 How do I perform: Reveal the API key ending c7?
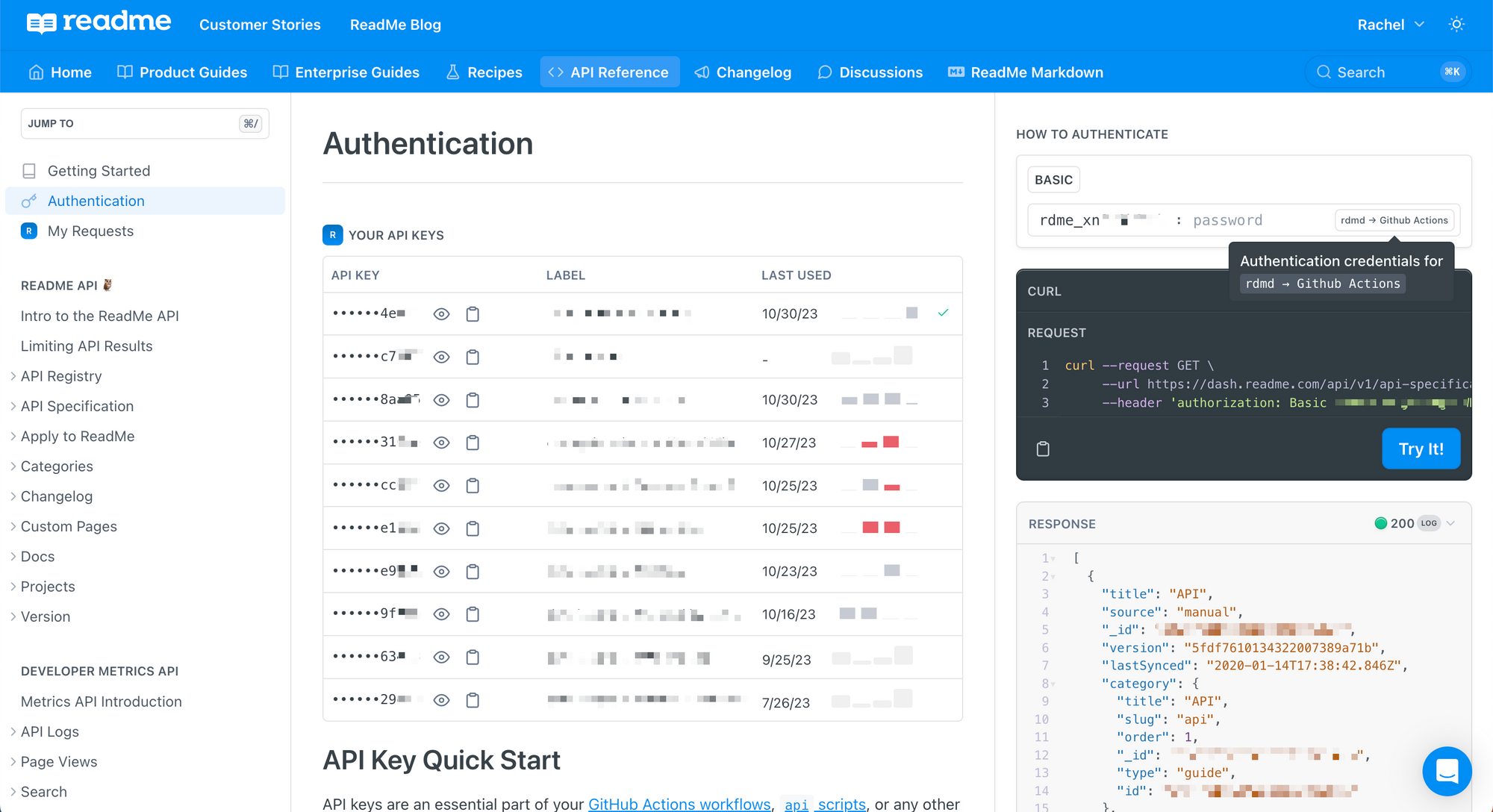click(x=441, y=357)
